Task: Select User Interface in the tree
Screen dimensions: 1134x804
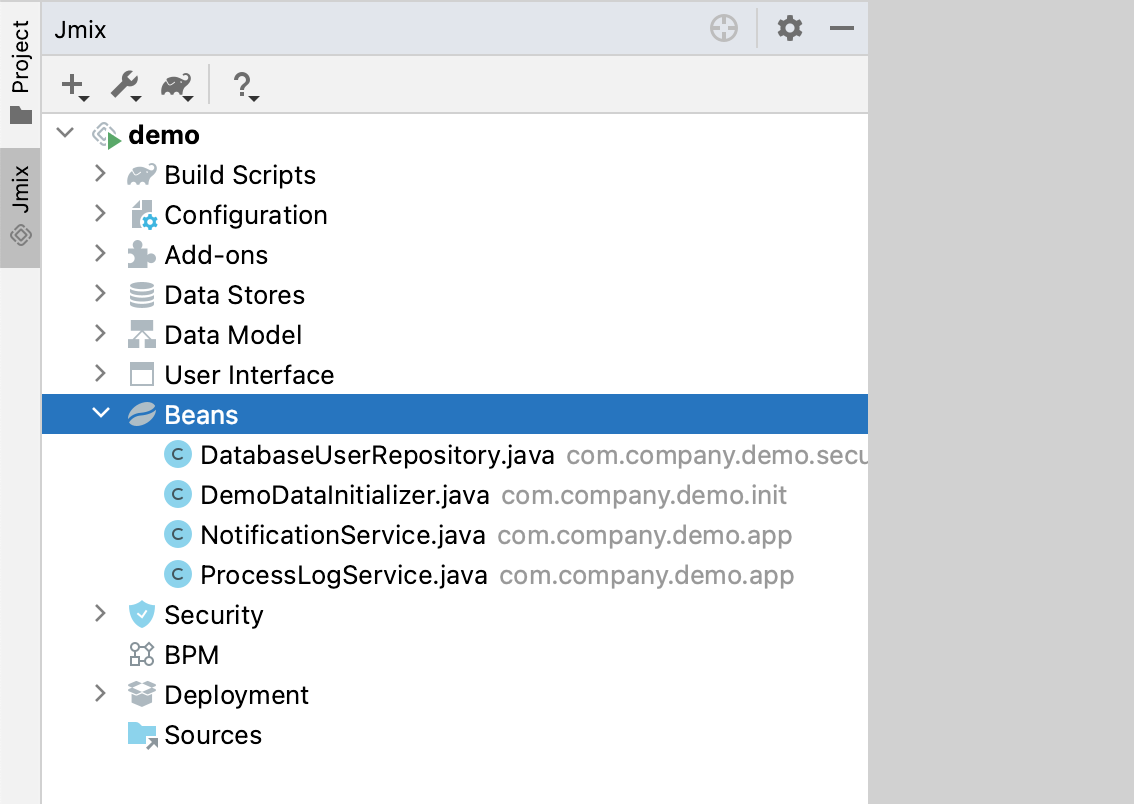Action: 250,375
